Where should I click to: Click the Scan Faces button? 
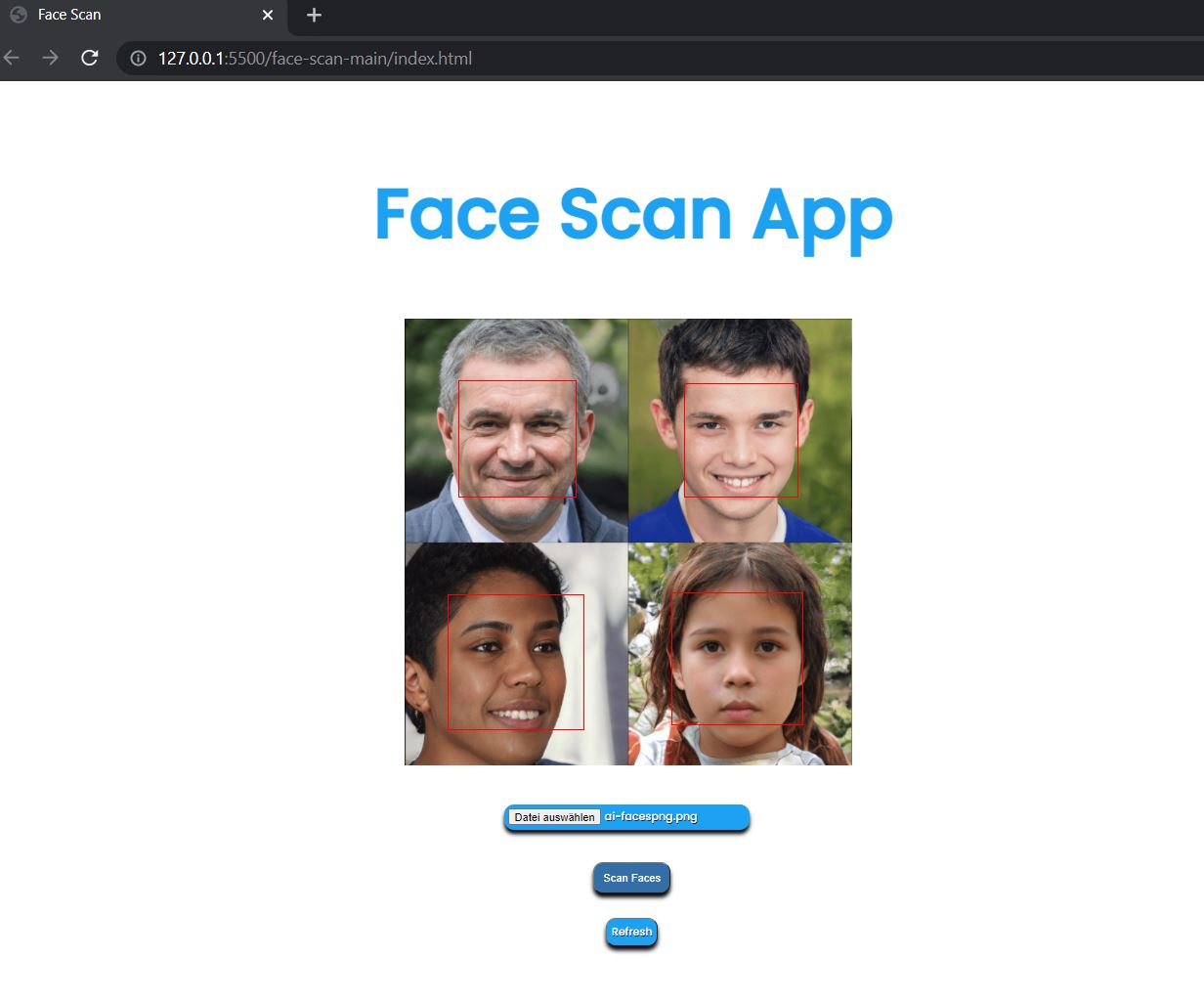click(x=630, y=878)
